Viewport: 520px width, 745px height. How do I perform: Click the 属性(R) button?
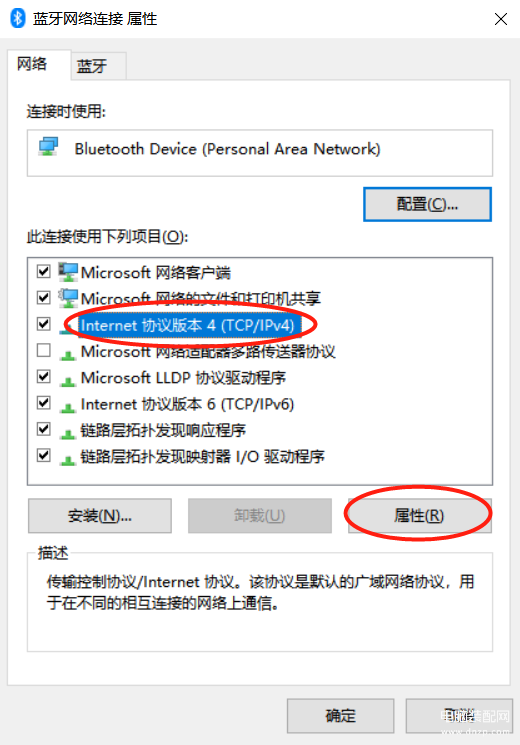coord(420,516)
